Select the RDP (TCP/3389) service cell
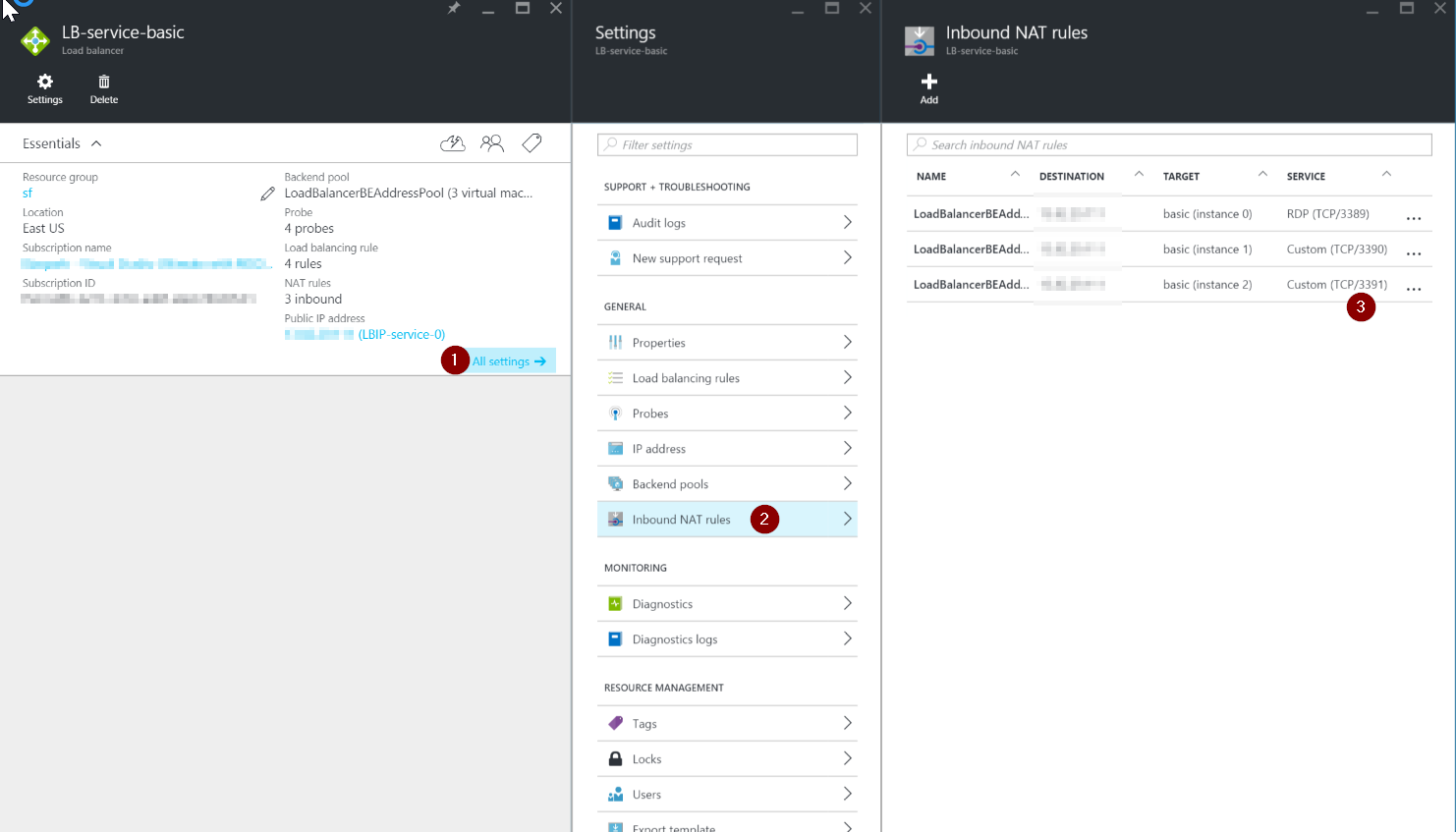 click(x=1327, y=214)
